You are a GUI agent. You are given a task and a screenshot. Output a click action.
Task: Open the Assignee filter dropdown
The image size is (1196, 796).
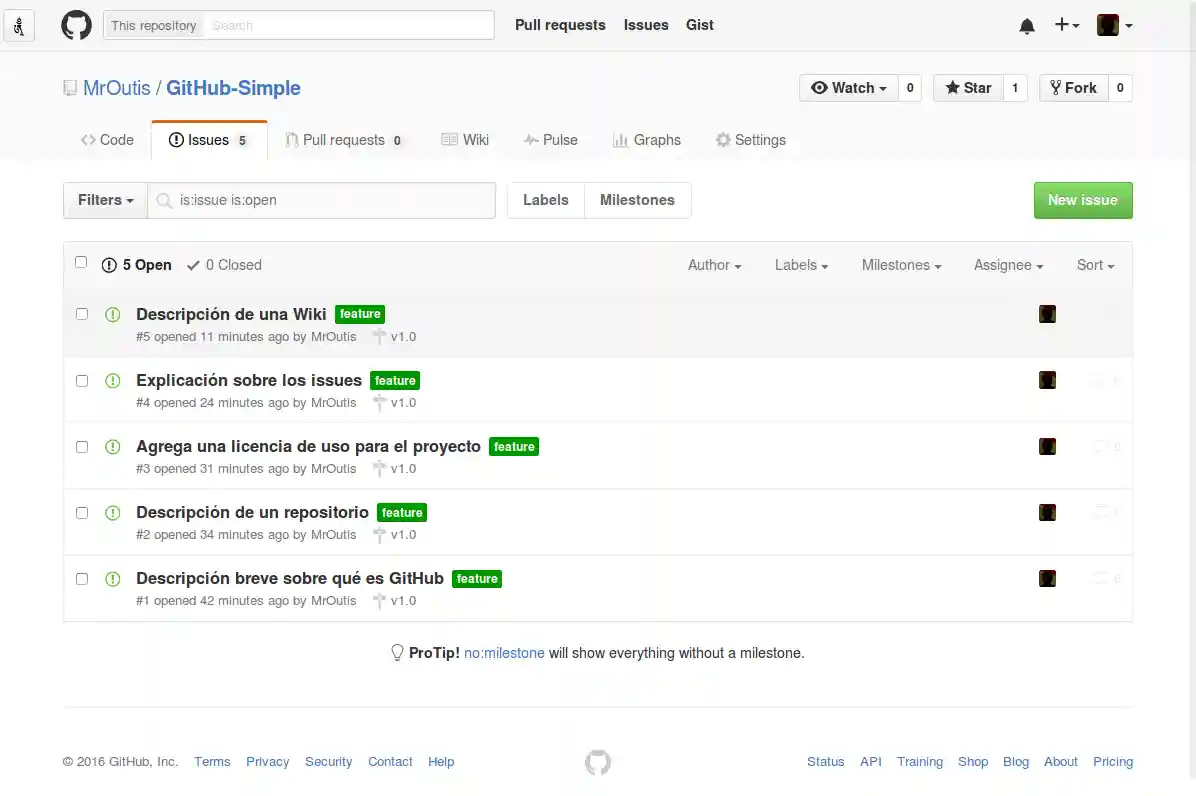click(1007, 265)
